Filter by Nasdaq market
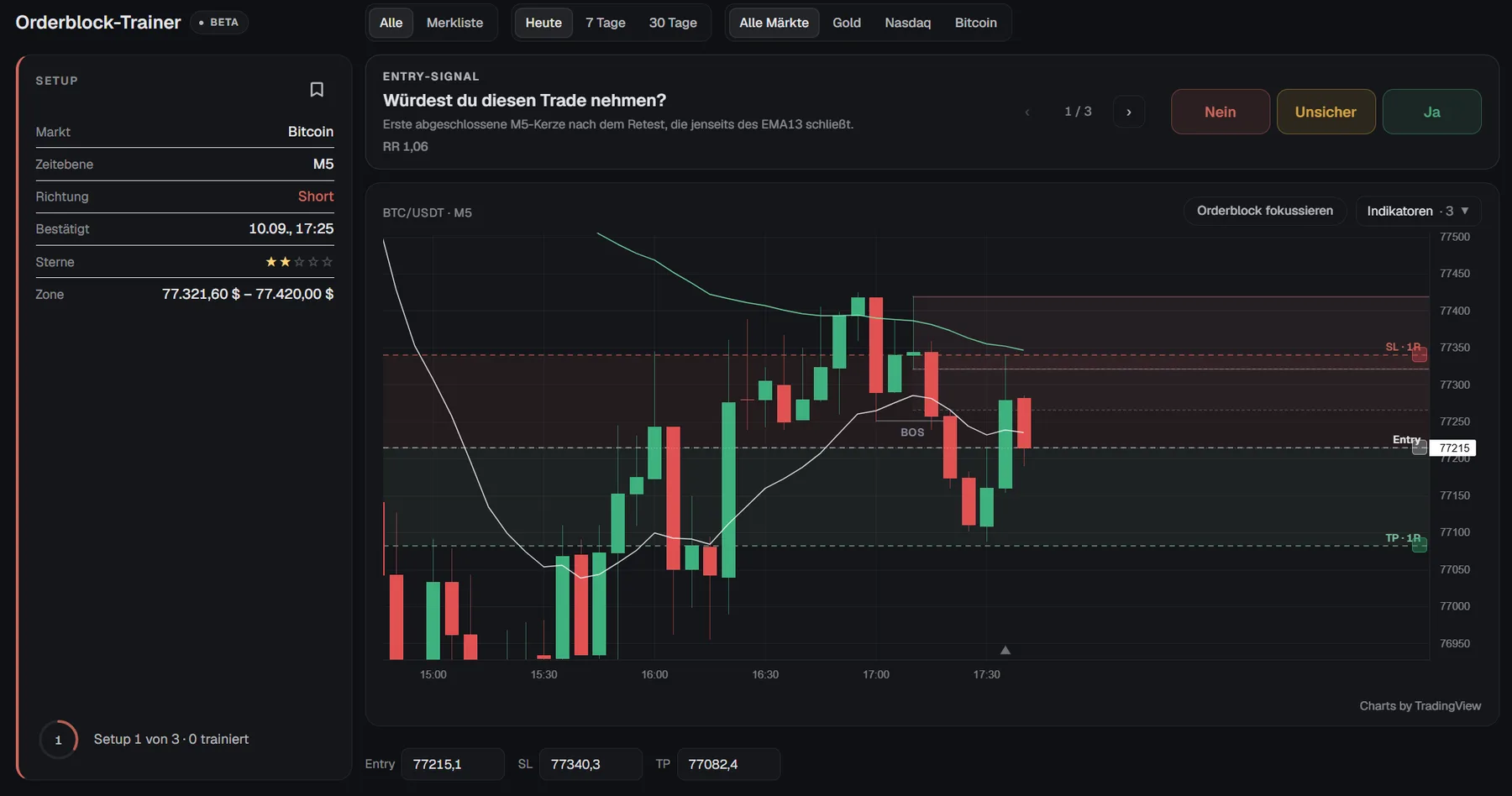 (x=908, y=23)
